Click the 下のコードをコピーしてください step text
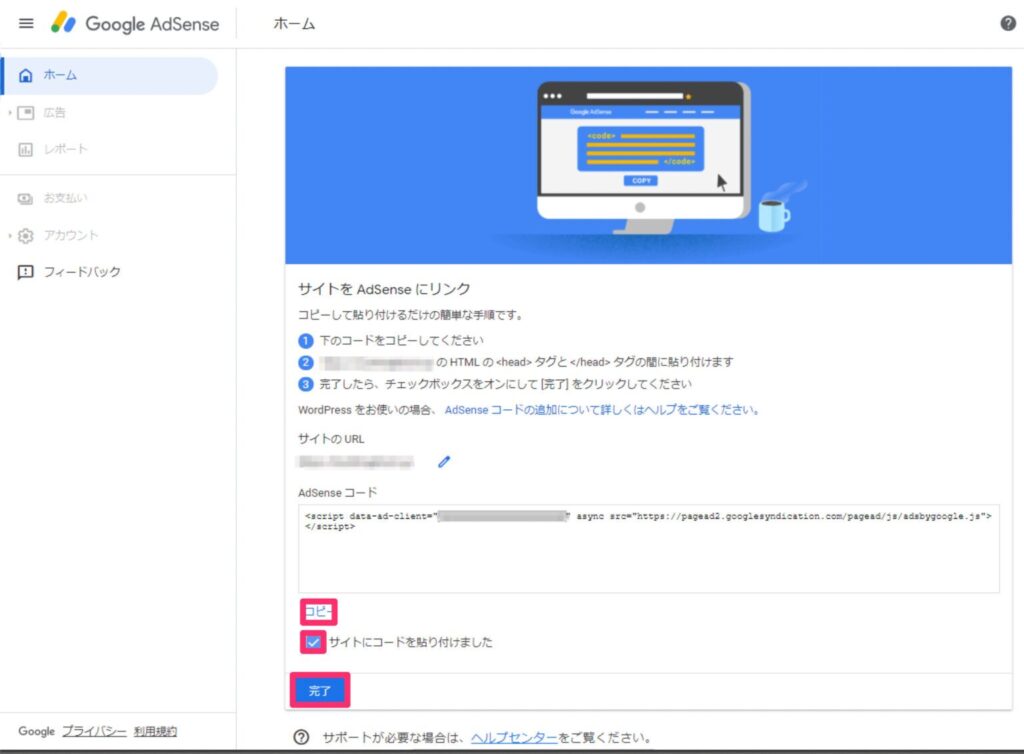 (401, 341)
